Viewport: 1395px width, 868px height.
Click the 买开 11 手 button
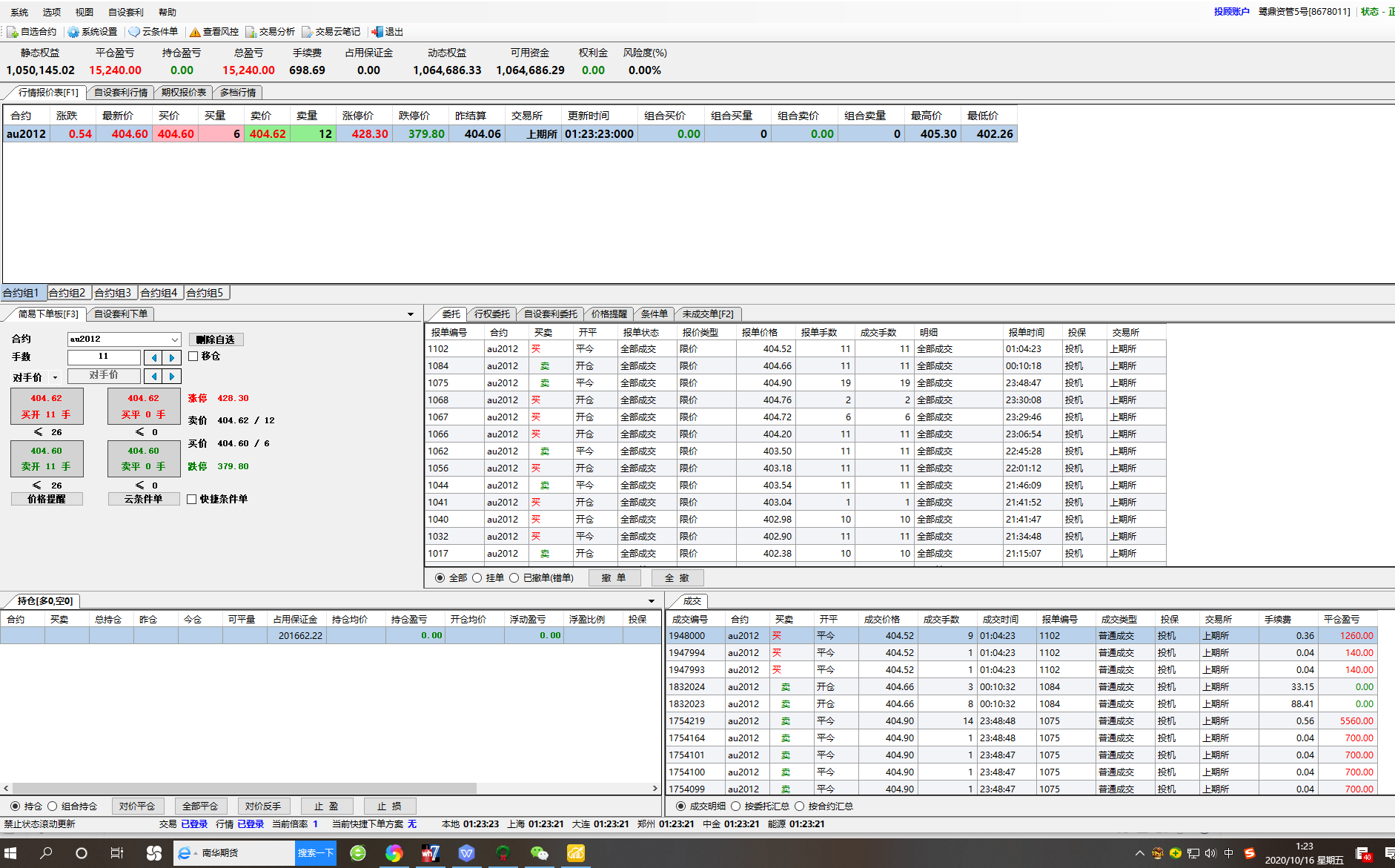(x=47, y=406)
